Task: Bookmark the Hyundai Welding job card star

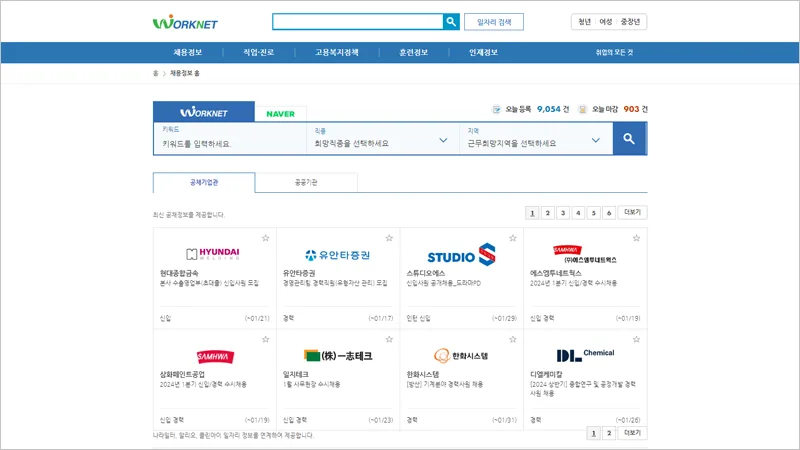Action: pos(265,238)
